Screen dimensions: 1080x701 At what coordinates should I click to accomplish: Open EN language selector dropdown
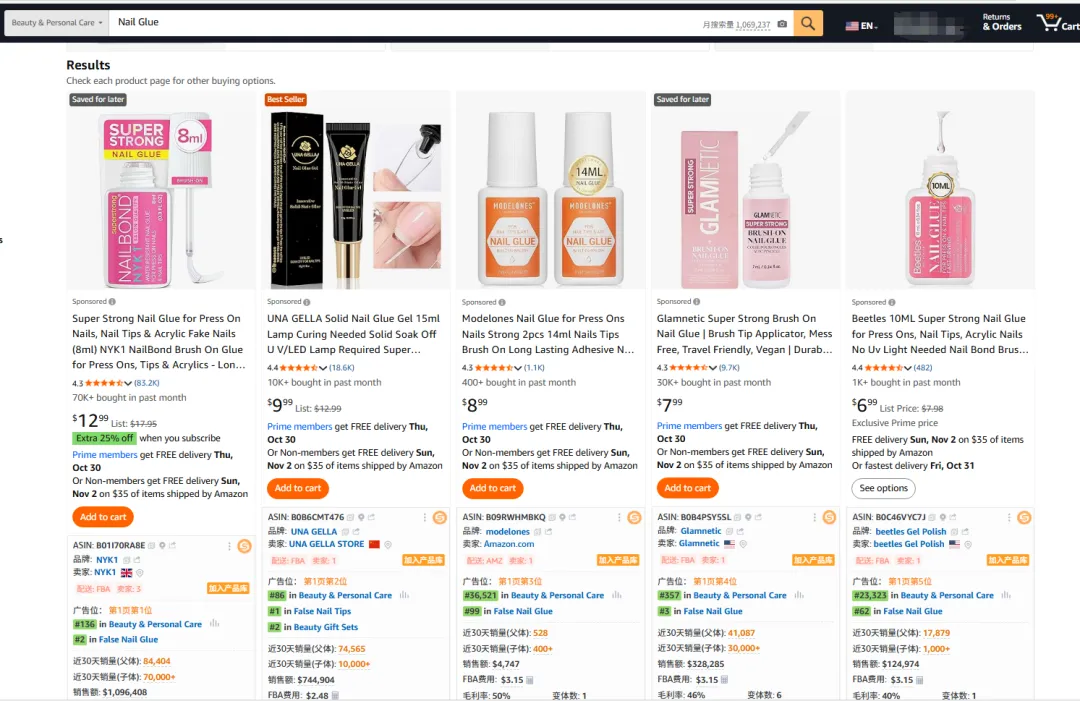(862, 25)
